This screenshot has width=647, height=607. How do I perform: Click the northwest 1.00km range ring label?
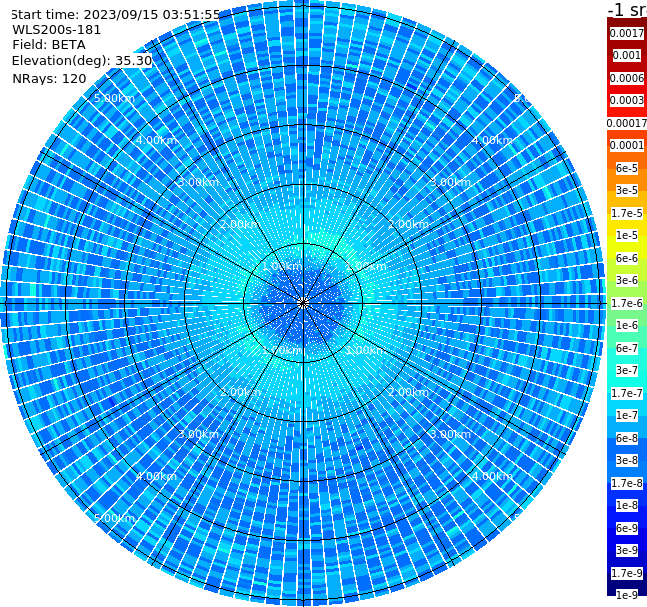pyautogui.click(x=282, y=266)
